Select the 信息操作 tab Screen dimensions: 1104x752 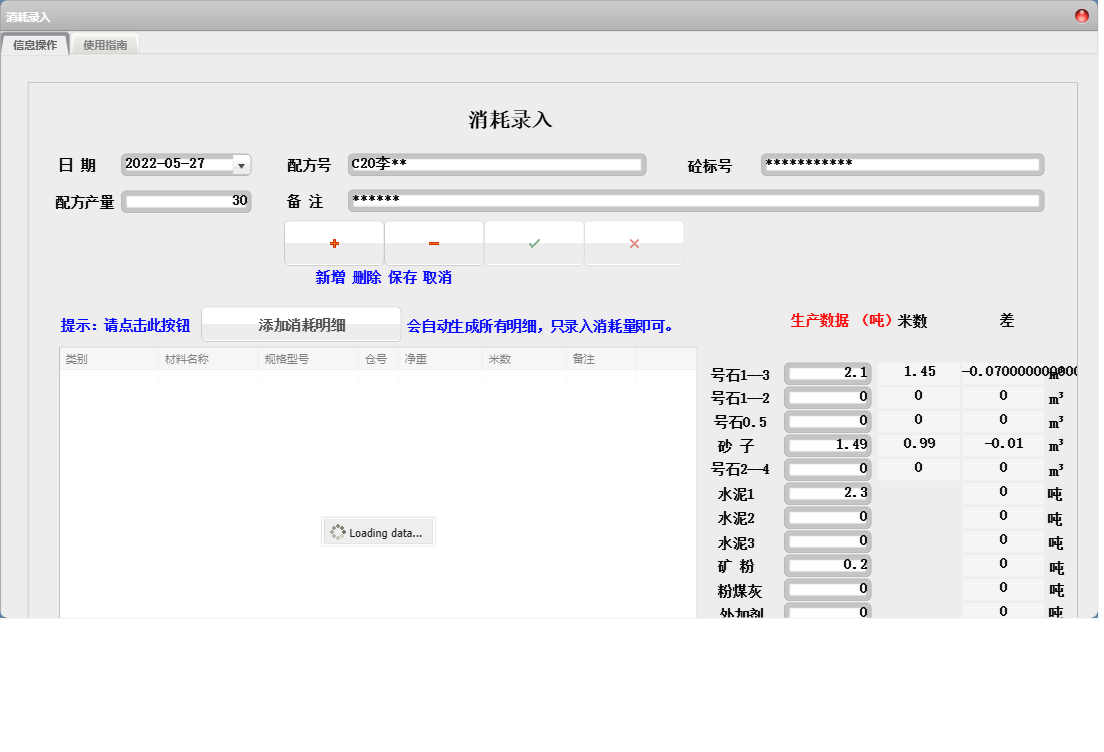coord(35,45)
